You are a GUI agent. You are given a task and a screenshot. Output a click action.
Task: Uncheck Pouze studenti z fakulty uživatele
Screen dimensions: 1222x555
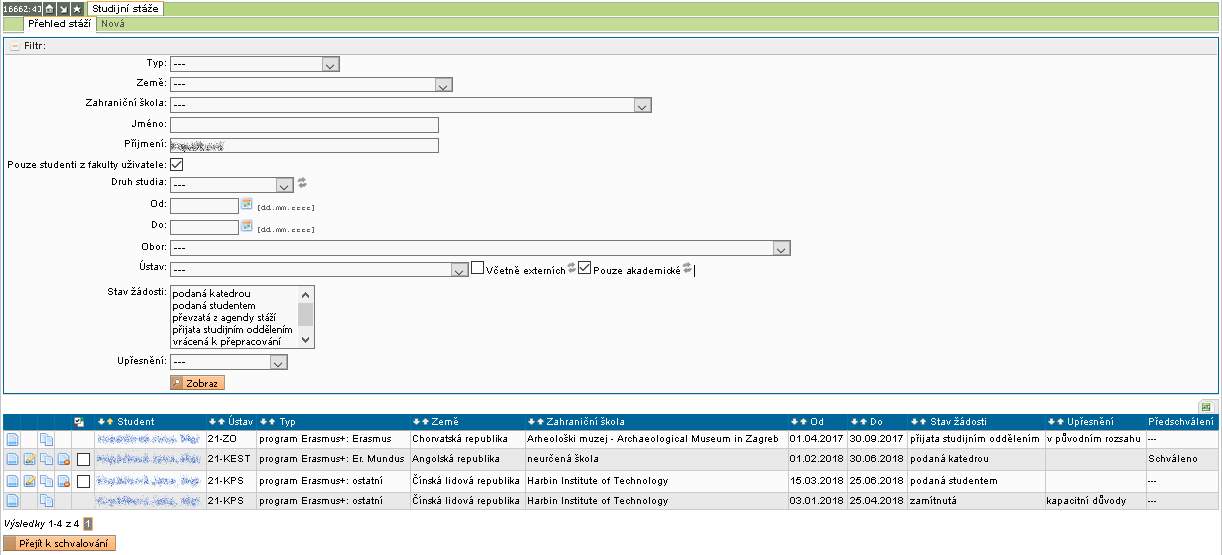click(177, 164)
